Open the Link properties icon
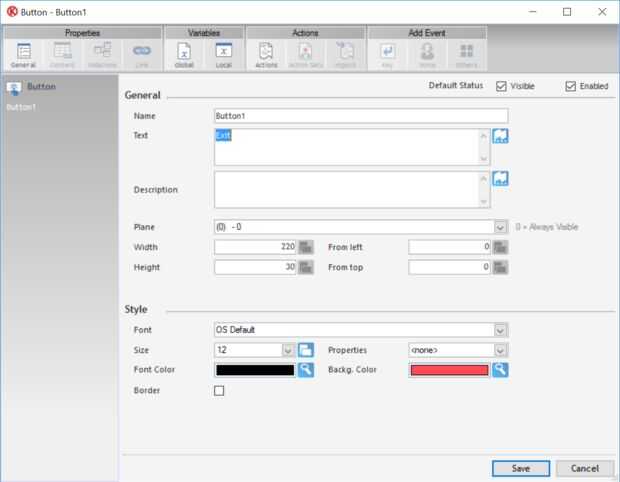This screenshot has height=482, width=620. tap(142, 55)
